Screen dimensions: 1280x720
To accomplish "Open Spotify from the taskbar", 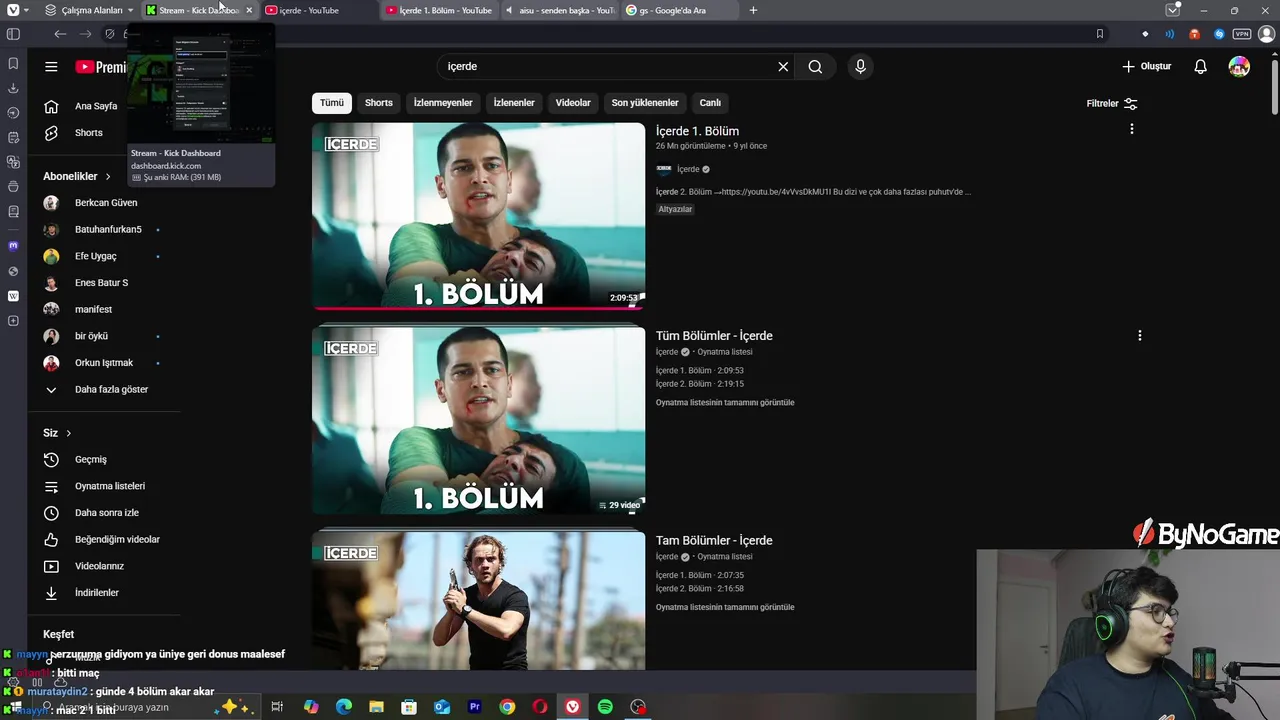I will click(x=605, y=707).
